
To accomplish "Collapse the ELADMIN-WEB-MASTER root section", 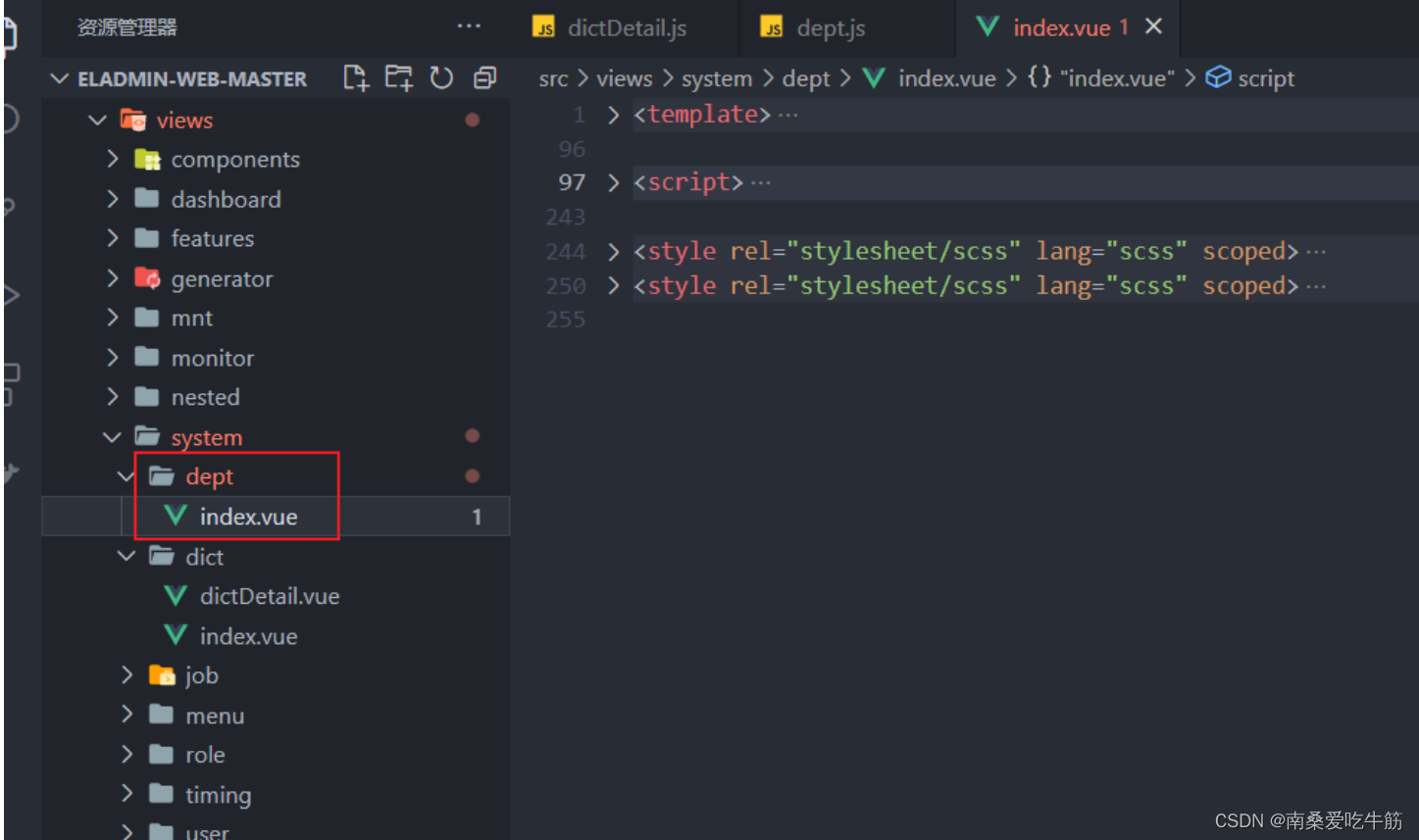I will pyautogui.click(x=61, y=78).
